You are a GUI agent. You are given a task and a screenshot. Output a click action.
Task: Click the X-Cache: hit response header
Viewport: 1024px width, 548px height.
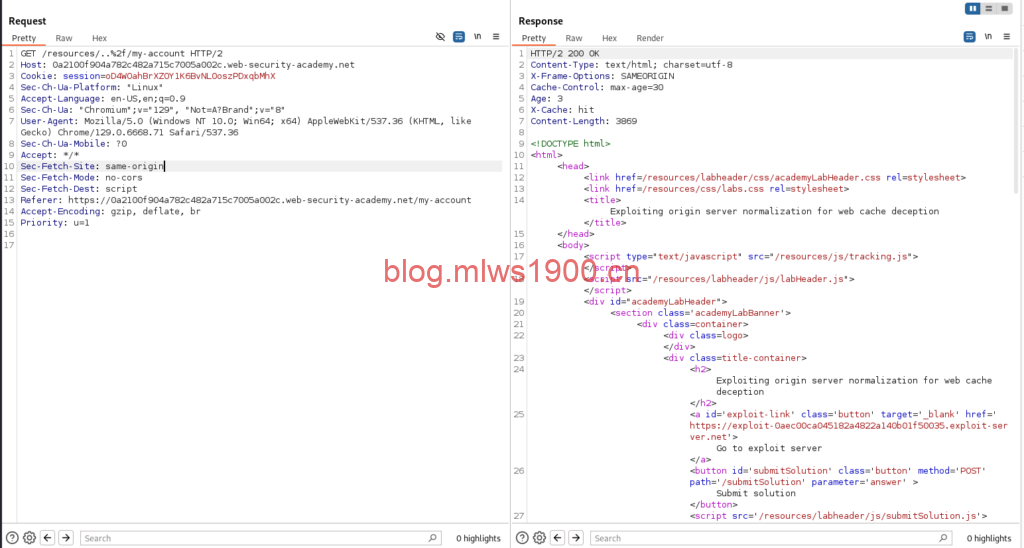[562, 110]
